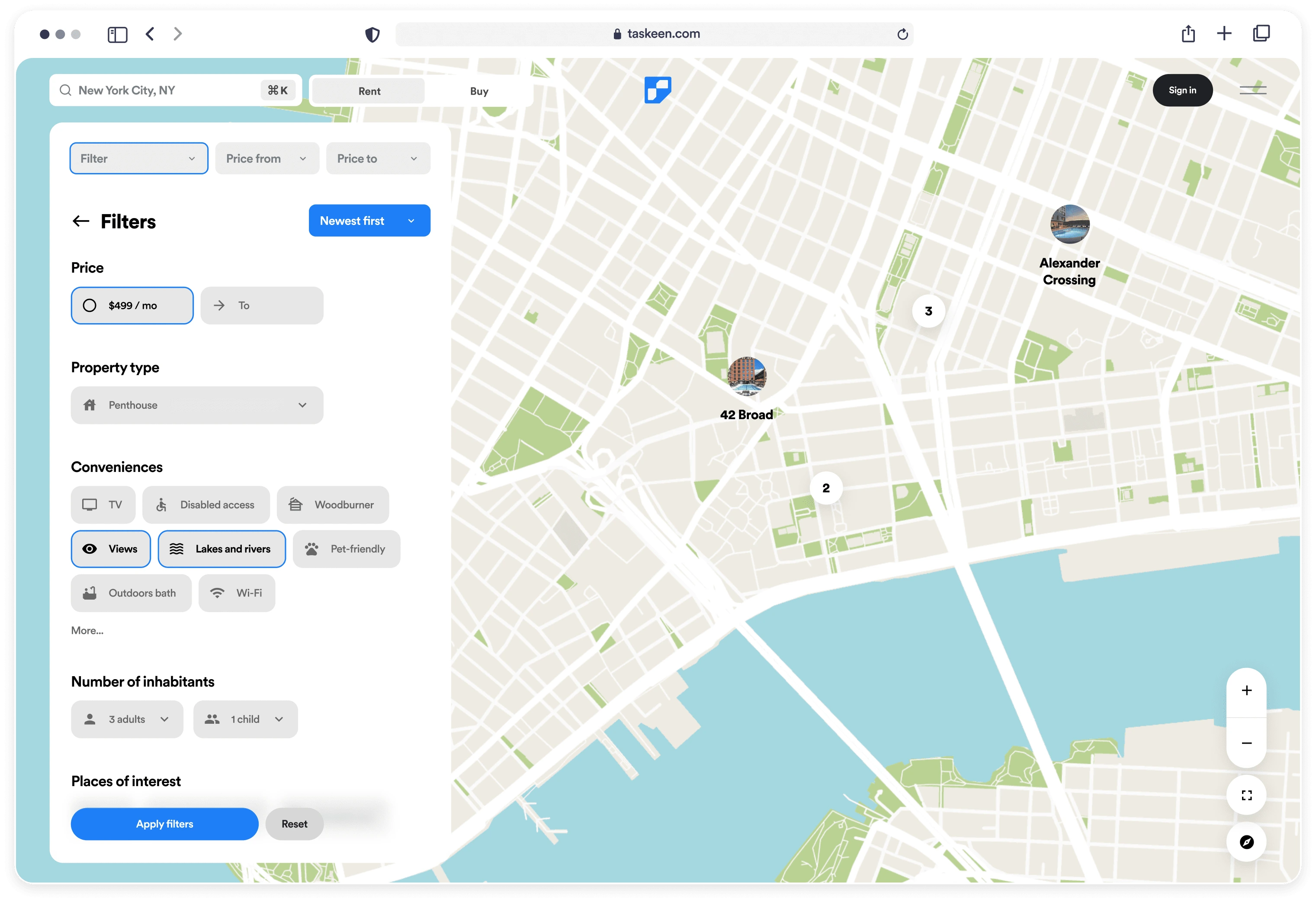The width and height of the screenshot is (1316, 902).
Task: Click the To price field
Action: pos(262,306)
